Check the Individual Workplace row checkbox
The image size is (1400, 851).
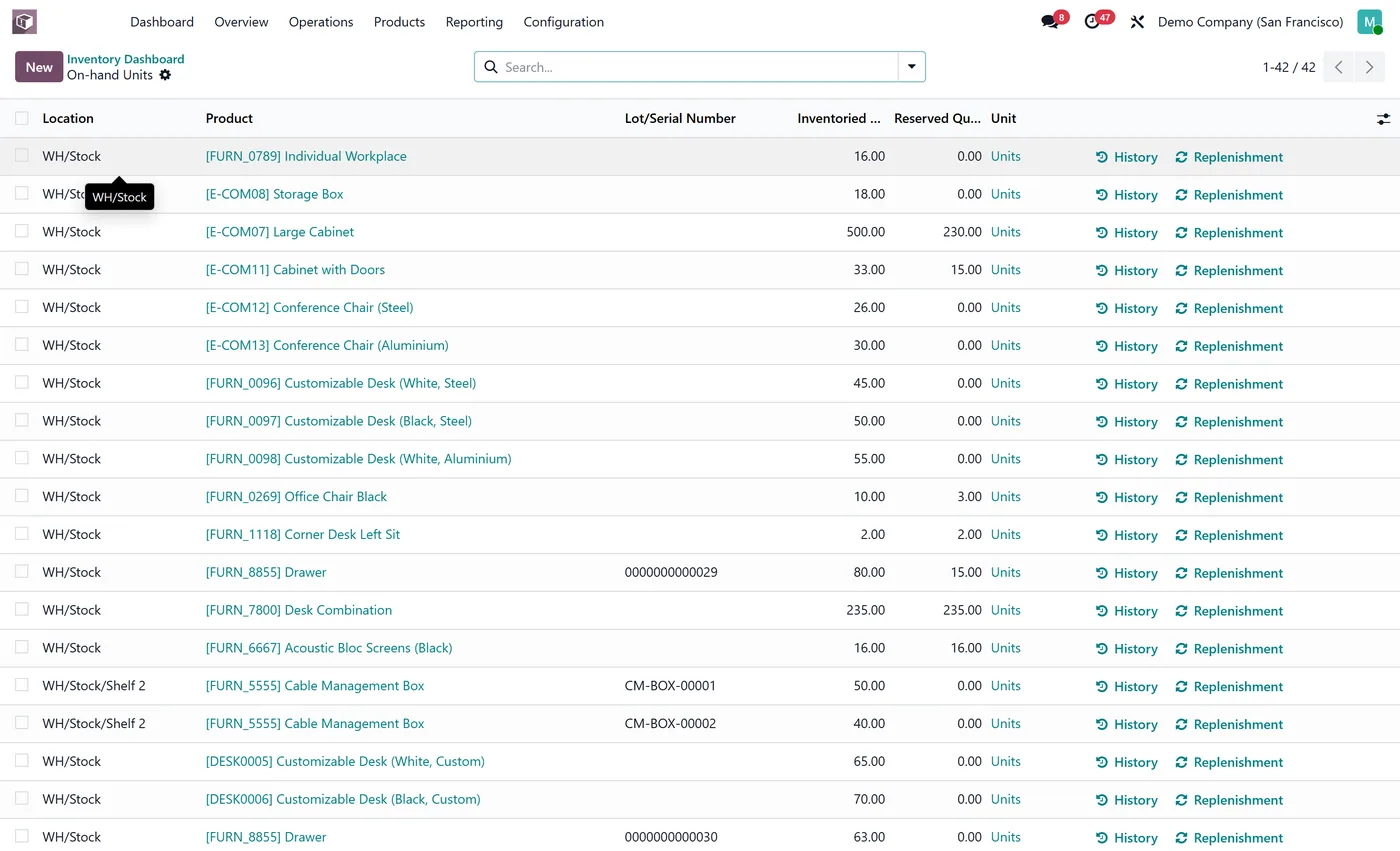[22, 155]
